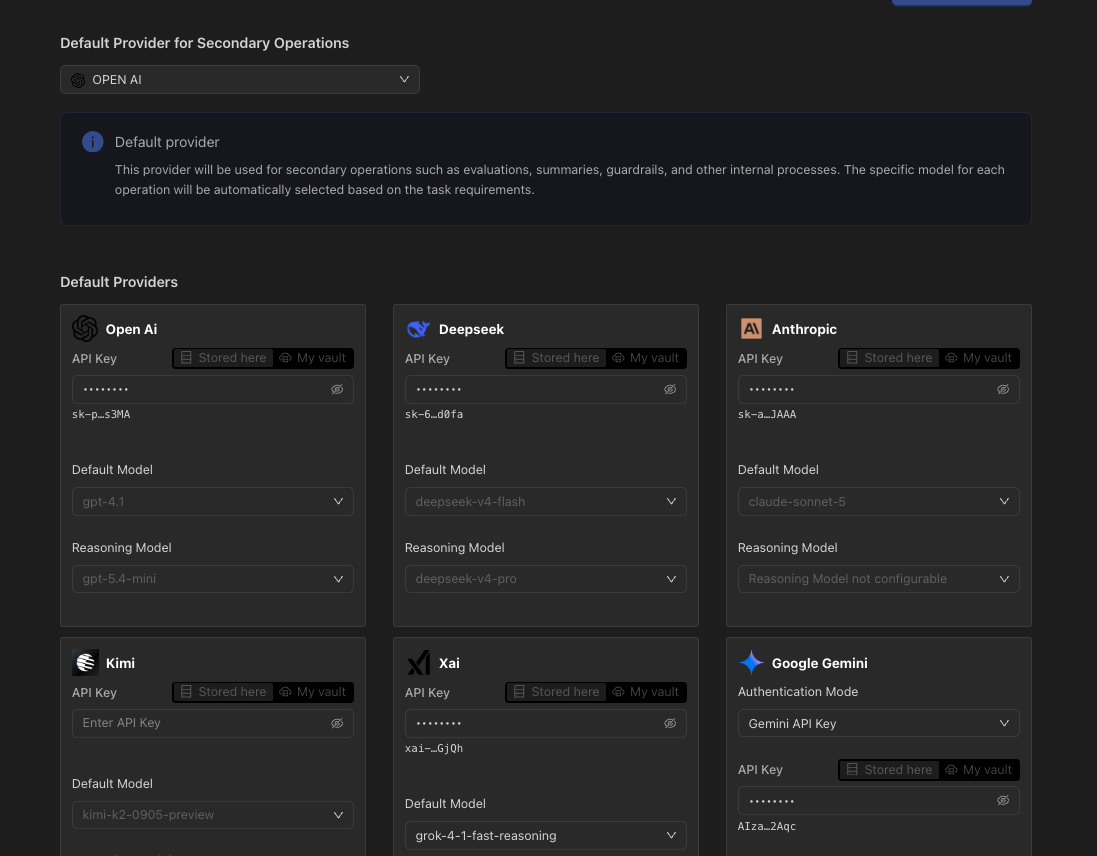The image size is (1097, 856).
Task: Open the Reasoning Model not configurable dropdown
Action: click(x=879, y=579)
